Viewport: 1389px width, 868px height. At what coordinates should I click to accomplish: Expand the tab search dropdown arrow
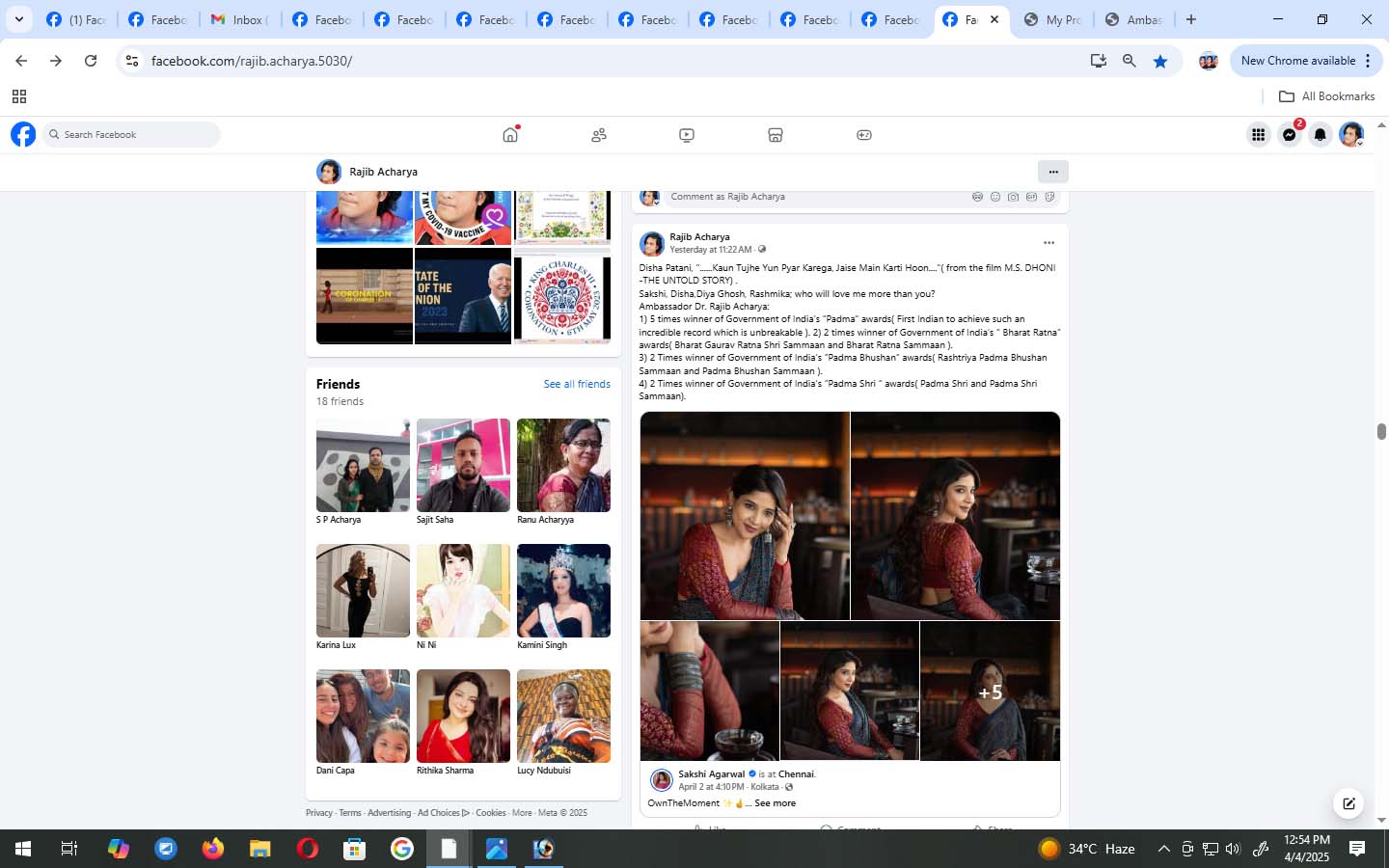tap(18, 19)
